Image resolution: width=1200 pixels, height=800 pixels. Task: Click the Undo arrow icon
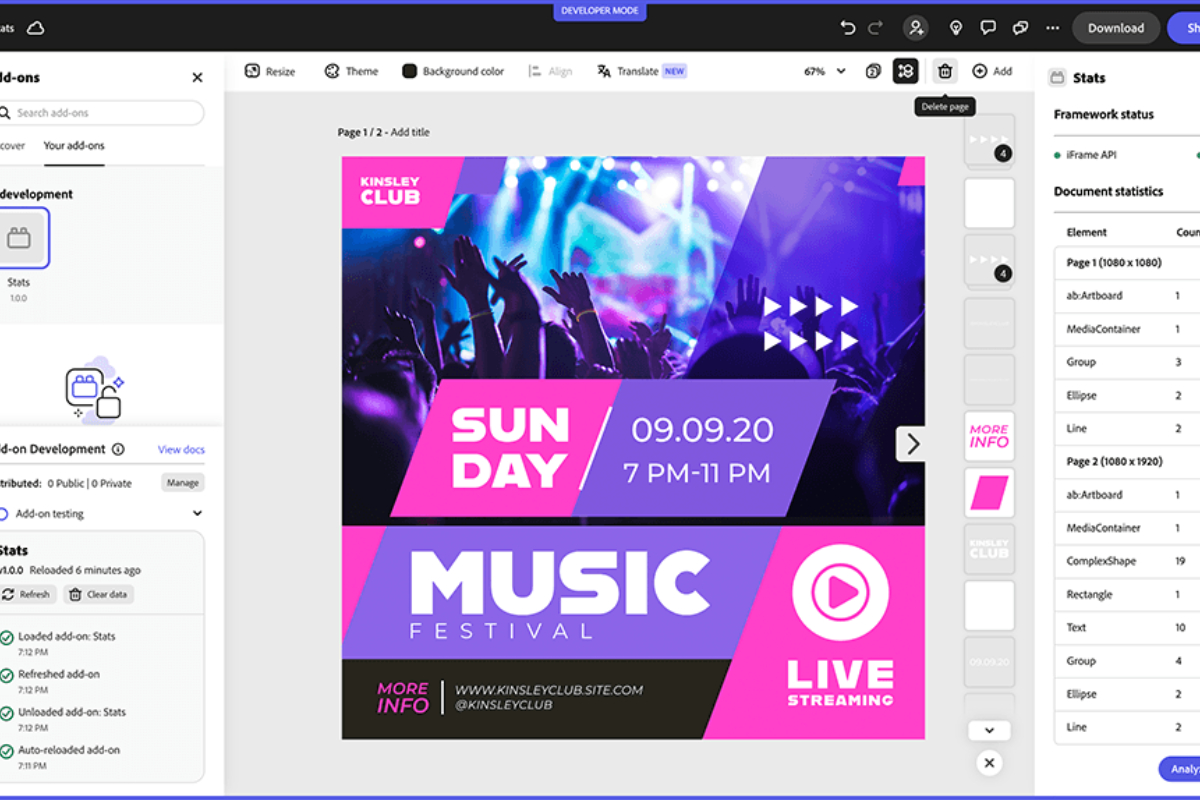pos(848,28)
